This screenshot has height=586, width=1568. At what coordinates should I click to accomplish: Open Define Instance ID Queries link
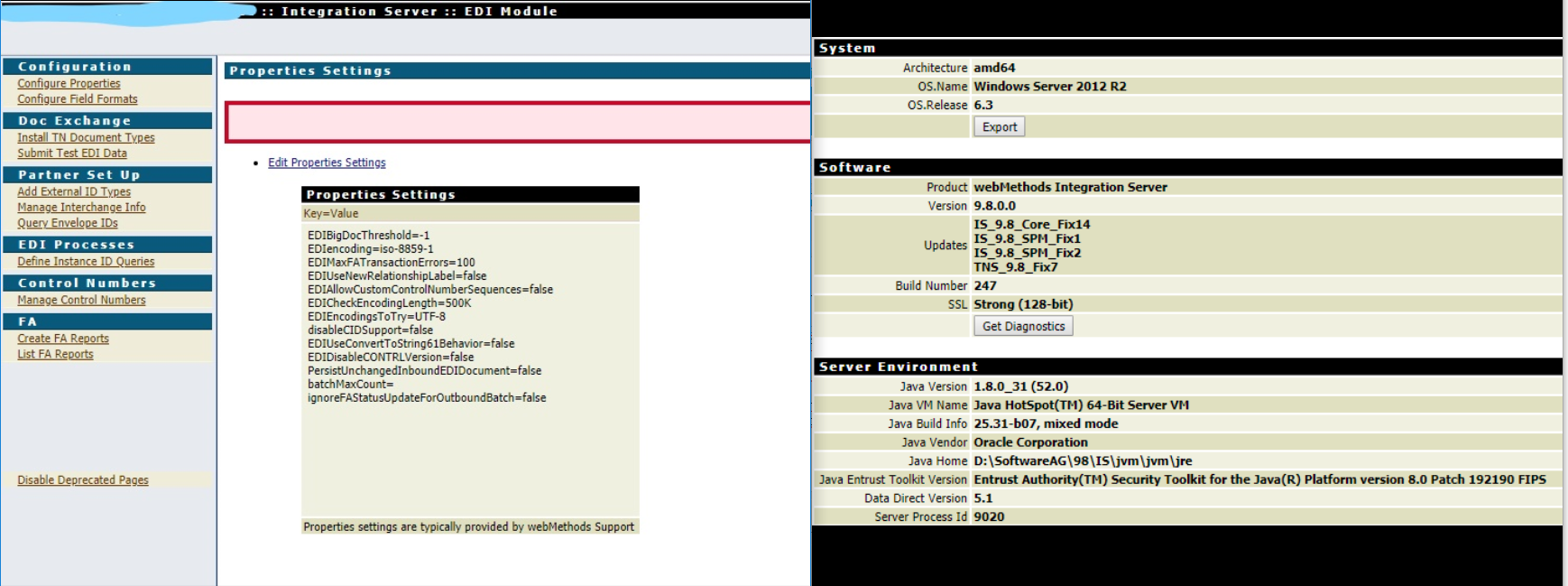tap(86, 261)
